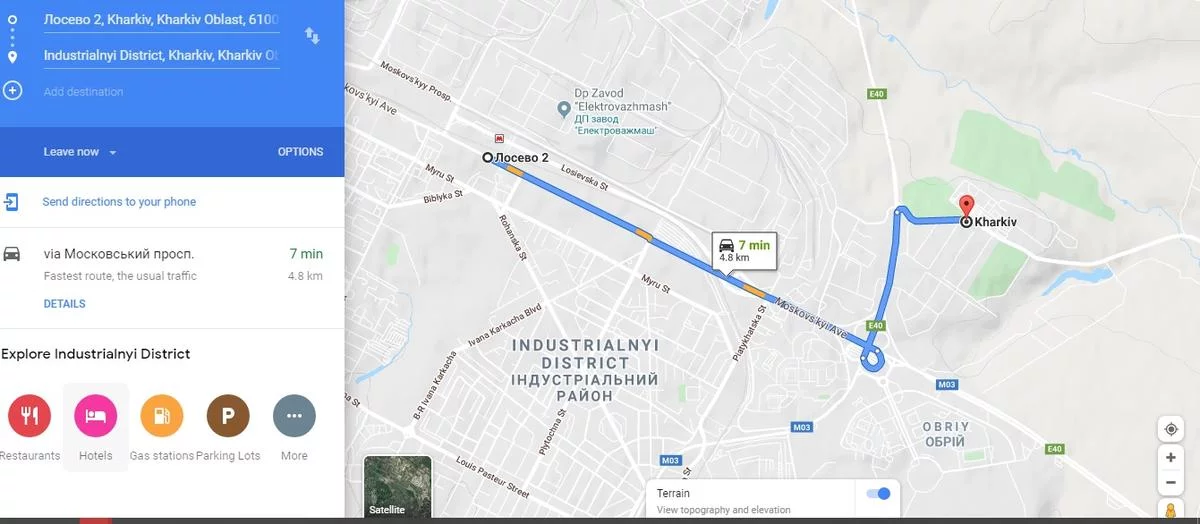This screenshot has width=1200, height=524.
Task: Click the Street View pegman icon
Action: point(1170,510)
